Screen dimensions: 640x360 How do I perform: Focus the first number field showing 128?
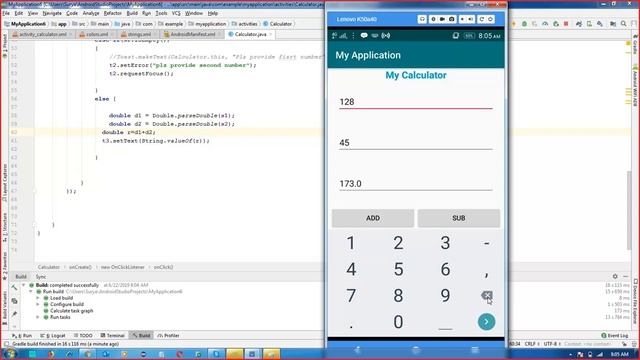pyautogui.click(x=416, y=102)
